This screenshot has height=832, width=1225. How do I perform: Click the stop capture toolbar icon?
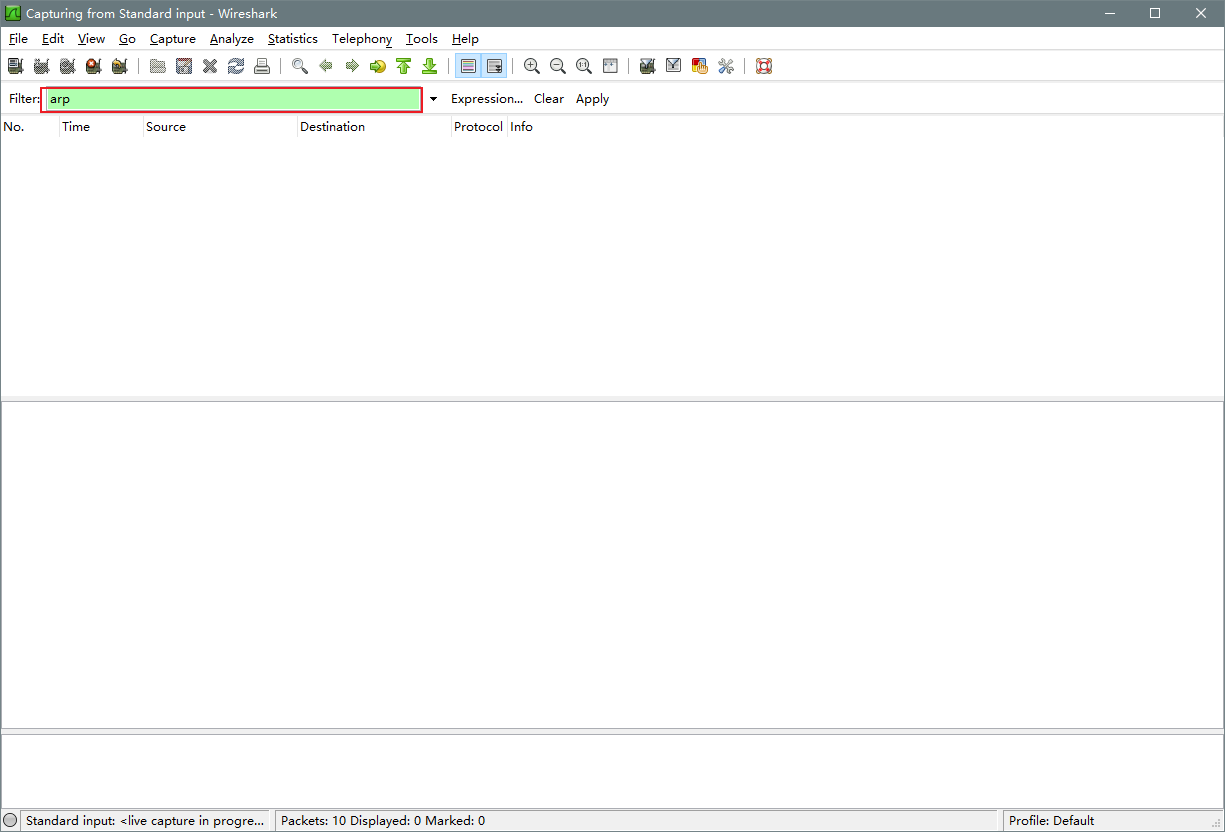pos(93,66)
